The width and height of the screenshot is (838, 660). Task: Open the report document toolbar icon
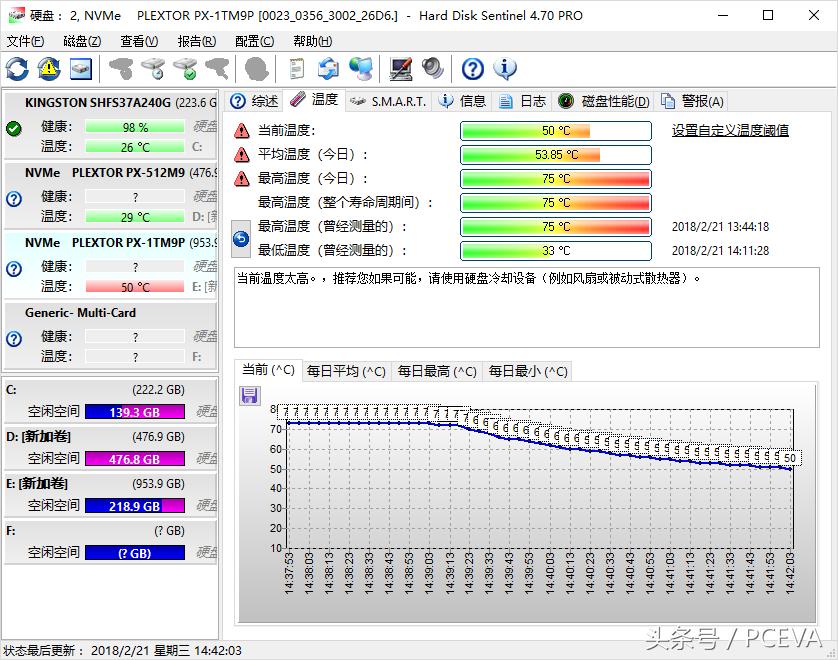tap(295, 68)
